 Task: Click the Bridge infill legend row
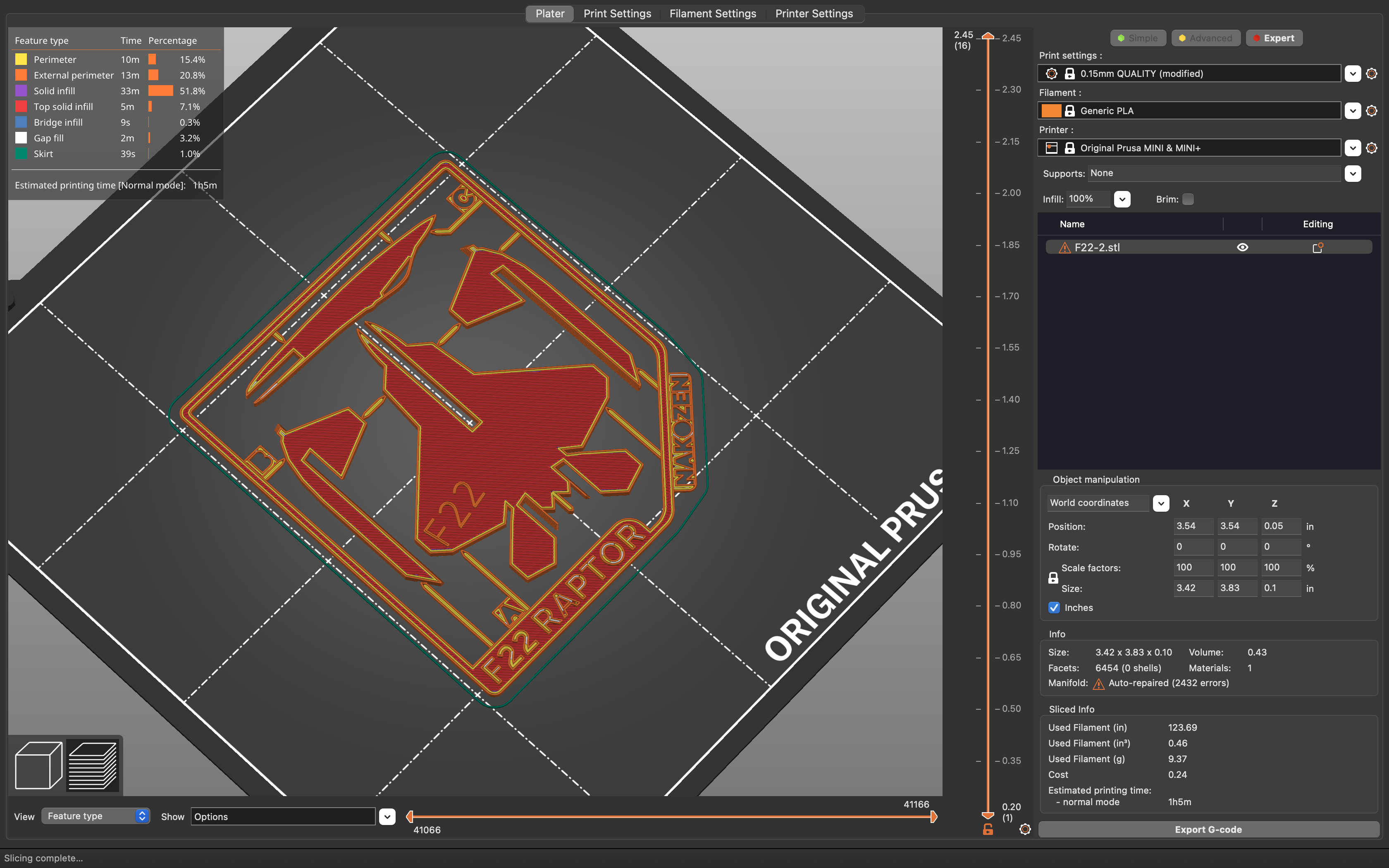click(115, 122)
